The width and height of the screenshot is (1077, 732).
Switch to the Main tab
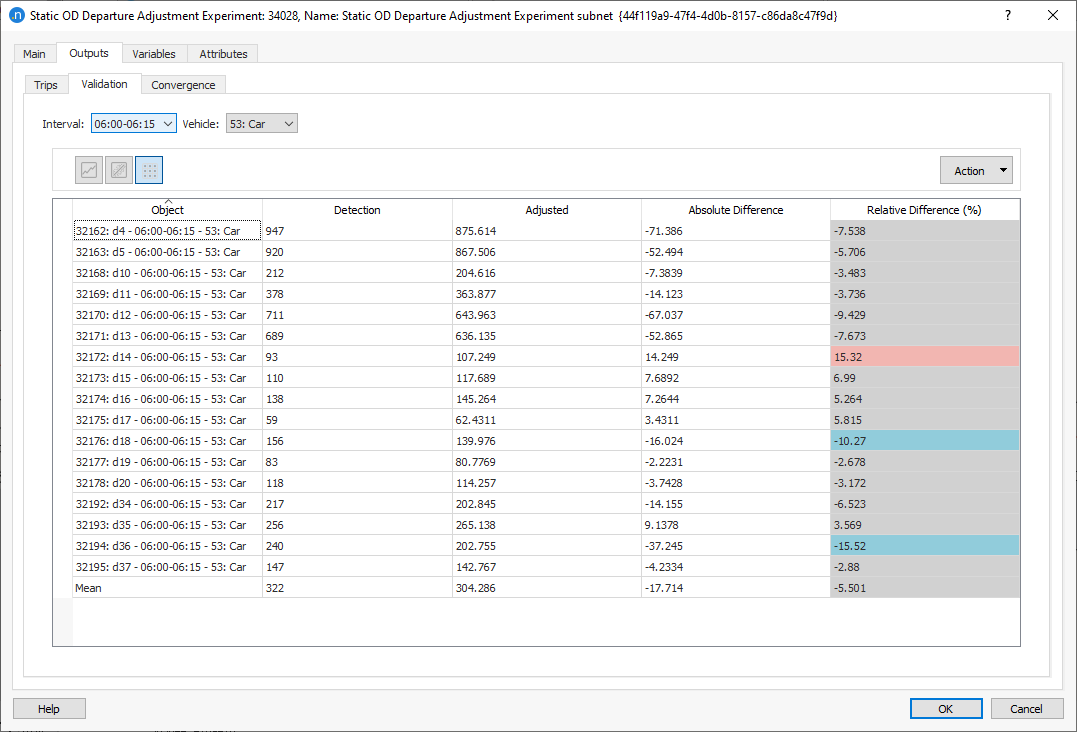coord(34,53)
